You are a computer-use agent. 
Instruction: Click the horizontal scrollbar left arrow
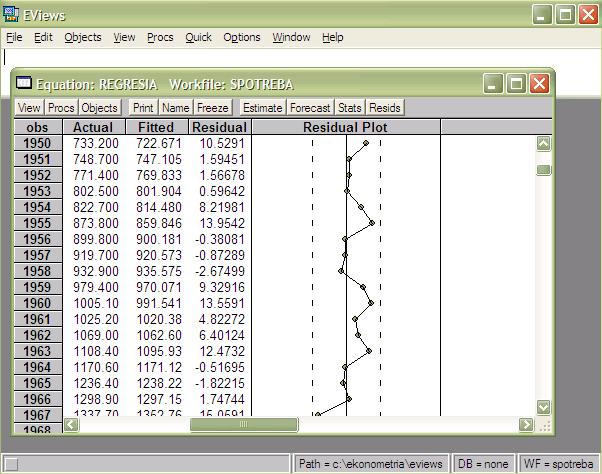pyautogui.click(x=72, y=425)
